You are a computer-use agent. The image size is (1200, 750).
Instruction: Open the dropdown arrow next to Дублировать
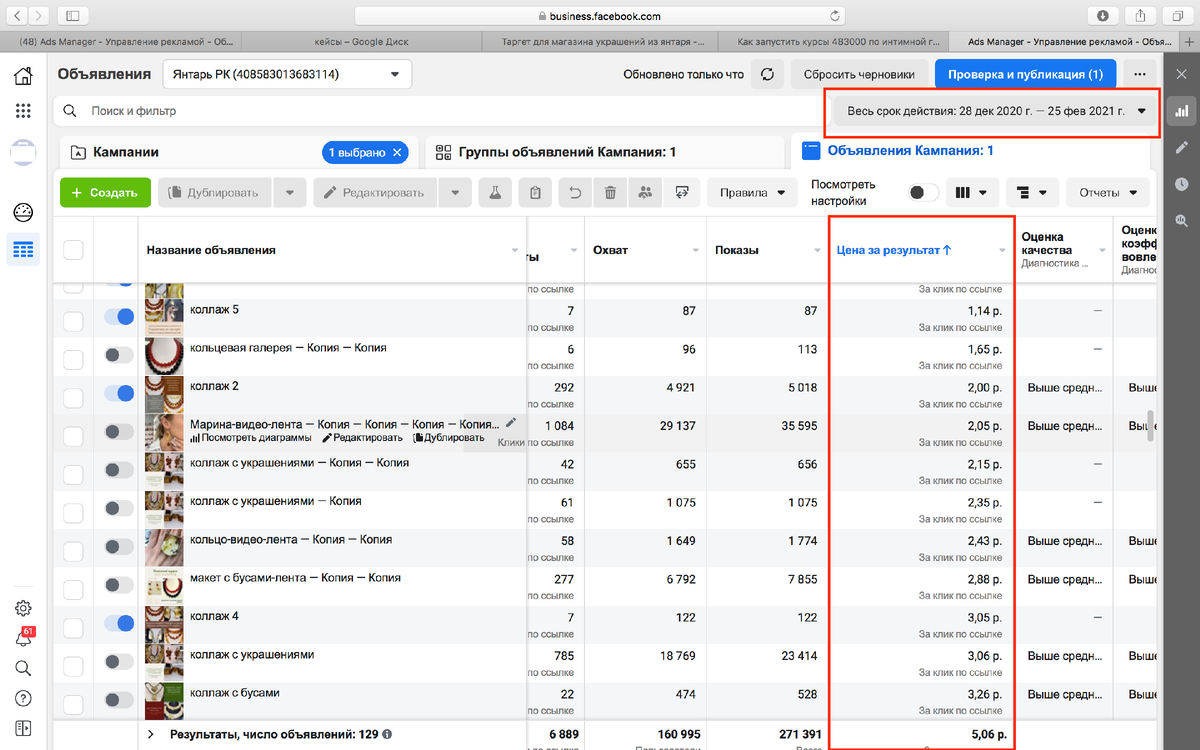(x=289, y=193)
